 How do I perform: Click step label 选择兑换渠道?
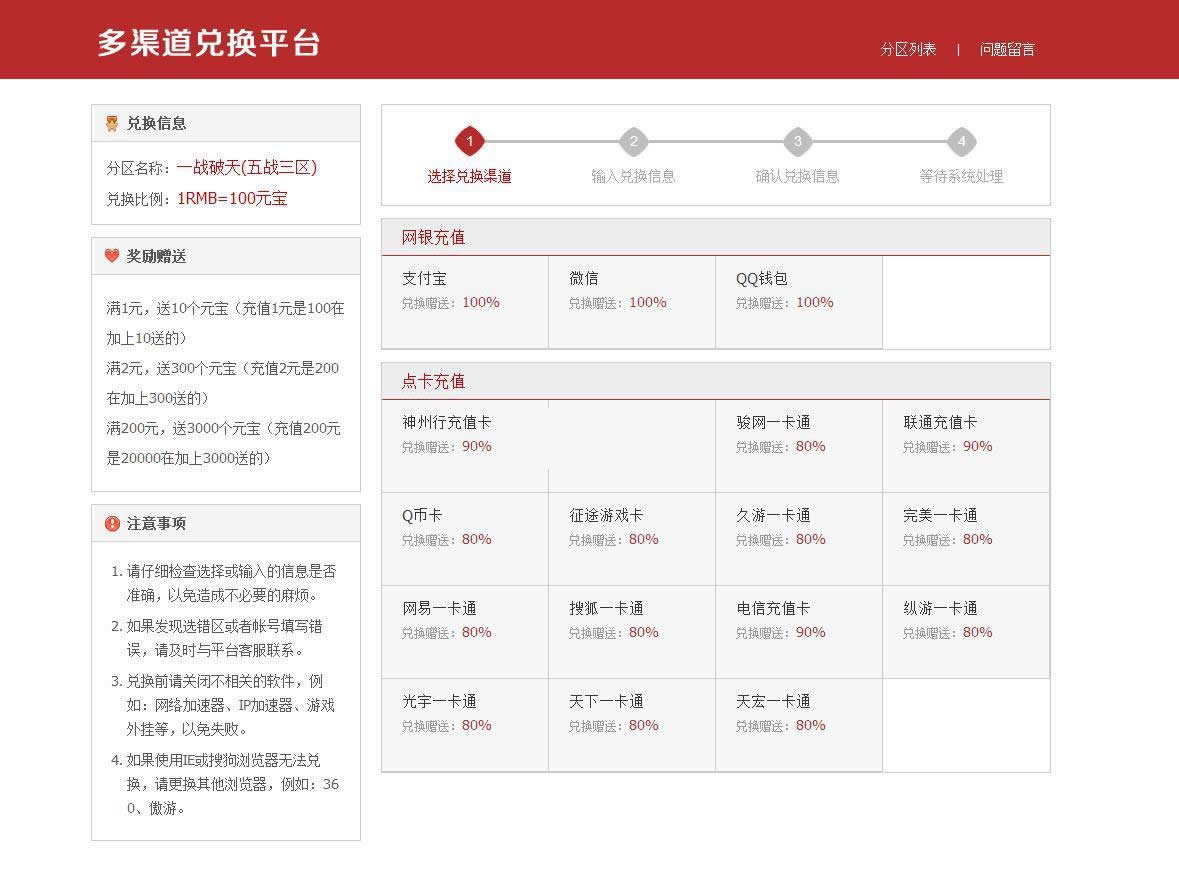tap(470, 177)
